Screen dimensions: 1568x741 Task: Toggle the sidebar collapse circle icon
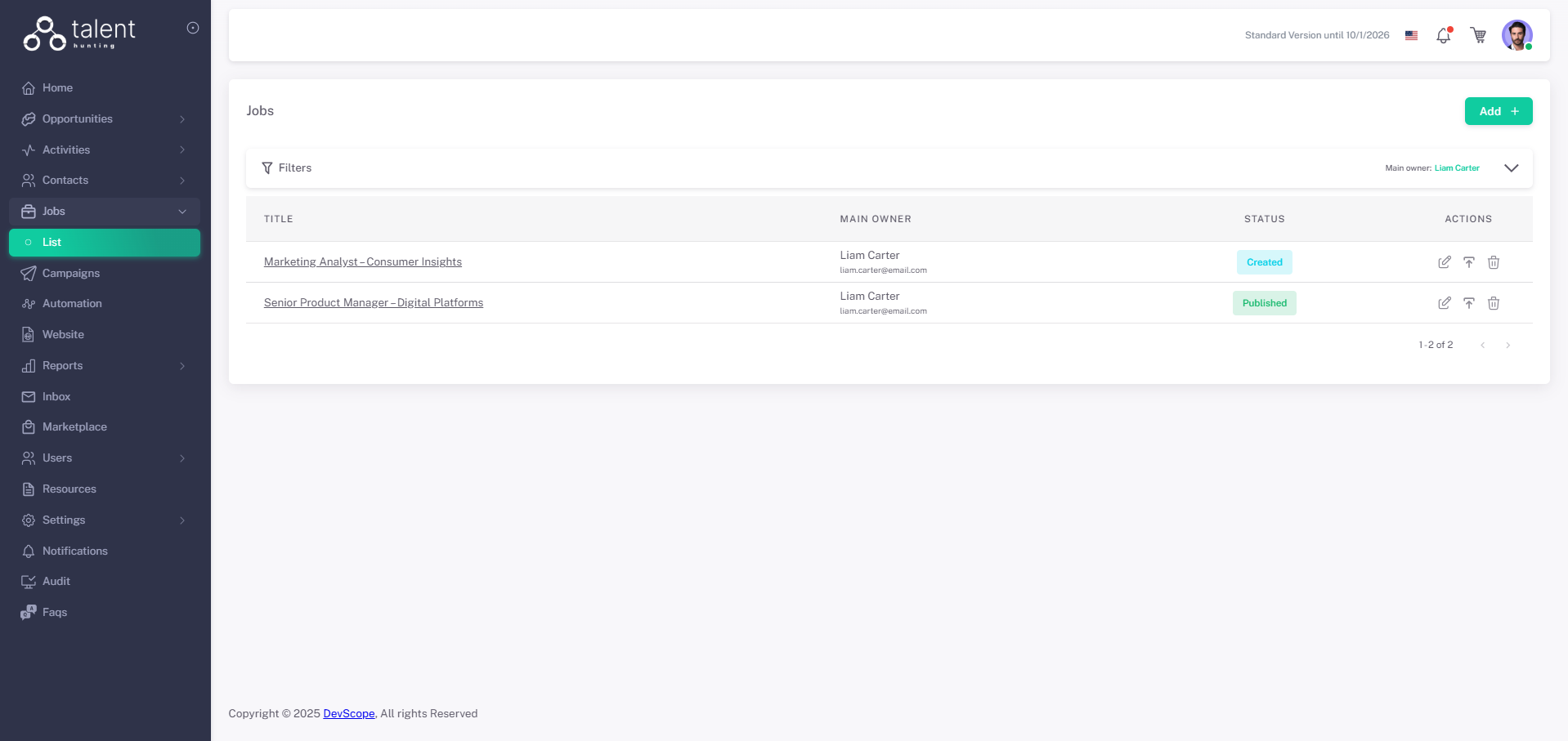(193, 28)
